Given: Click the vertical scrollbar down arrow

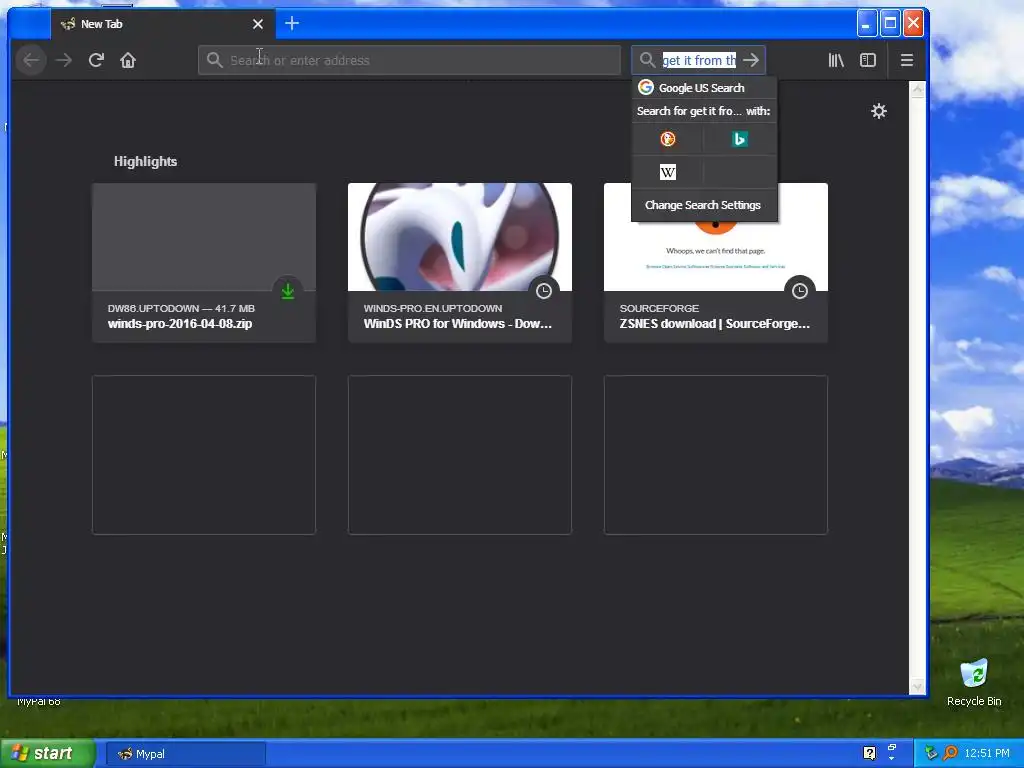Looking at the screenshot, I should 918,686.
